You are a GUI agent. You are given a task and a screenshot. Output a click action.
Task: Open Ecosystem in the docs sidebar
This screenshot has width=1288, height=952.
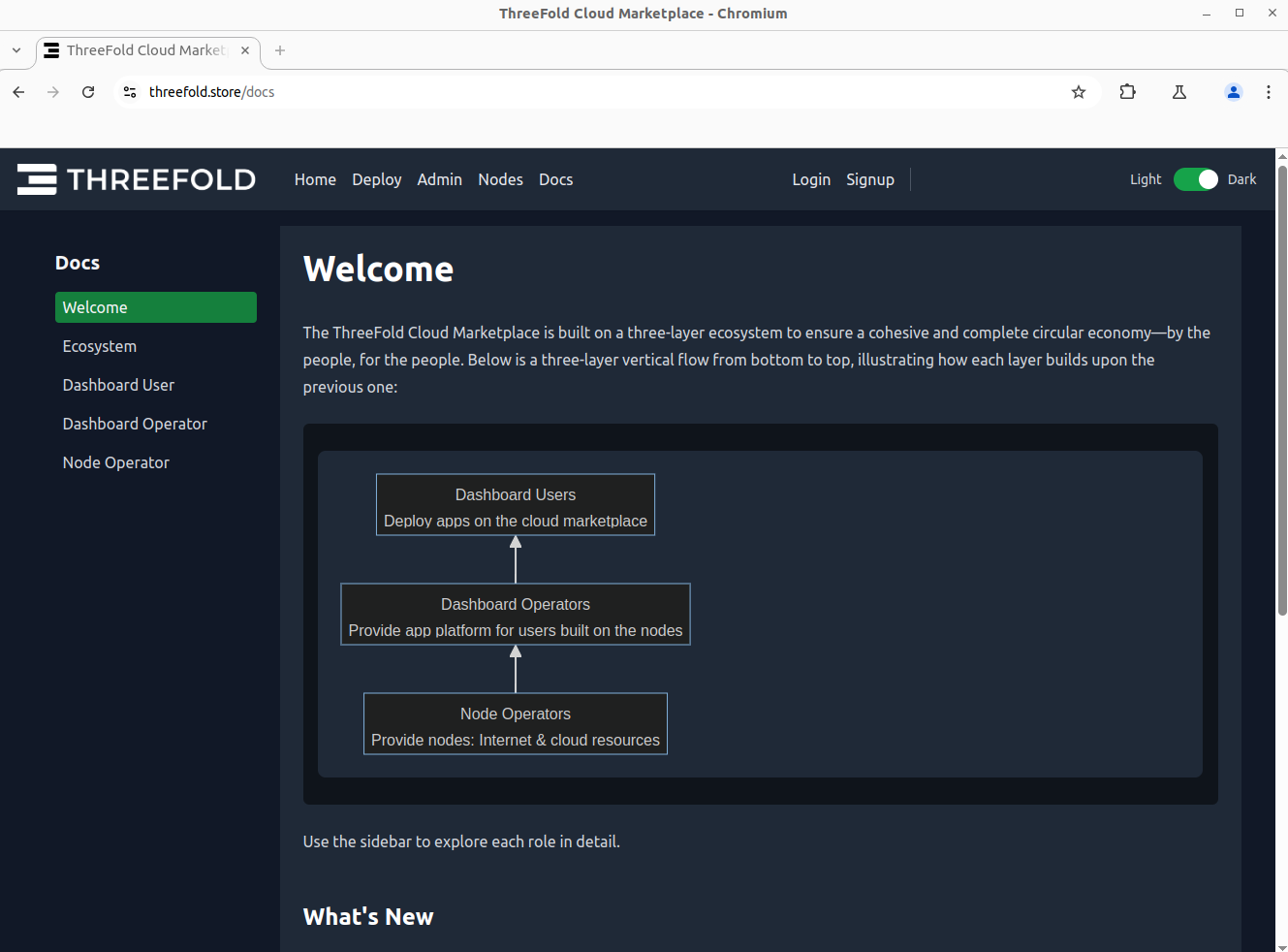click(156, 346)
